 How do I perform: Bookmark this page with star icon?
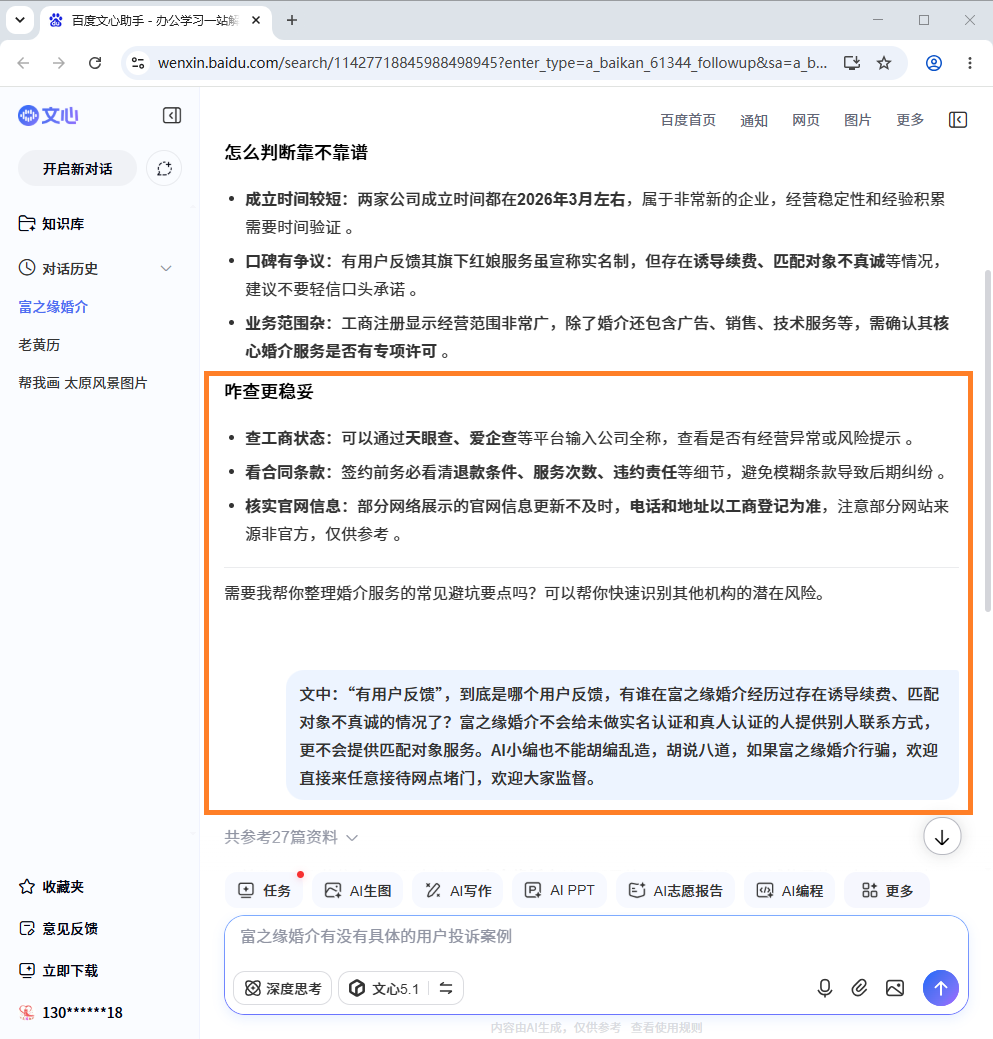(x=884, y=63)
